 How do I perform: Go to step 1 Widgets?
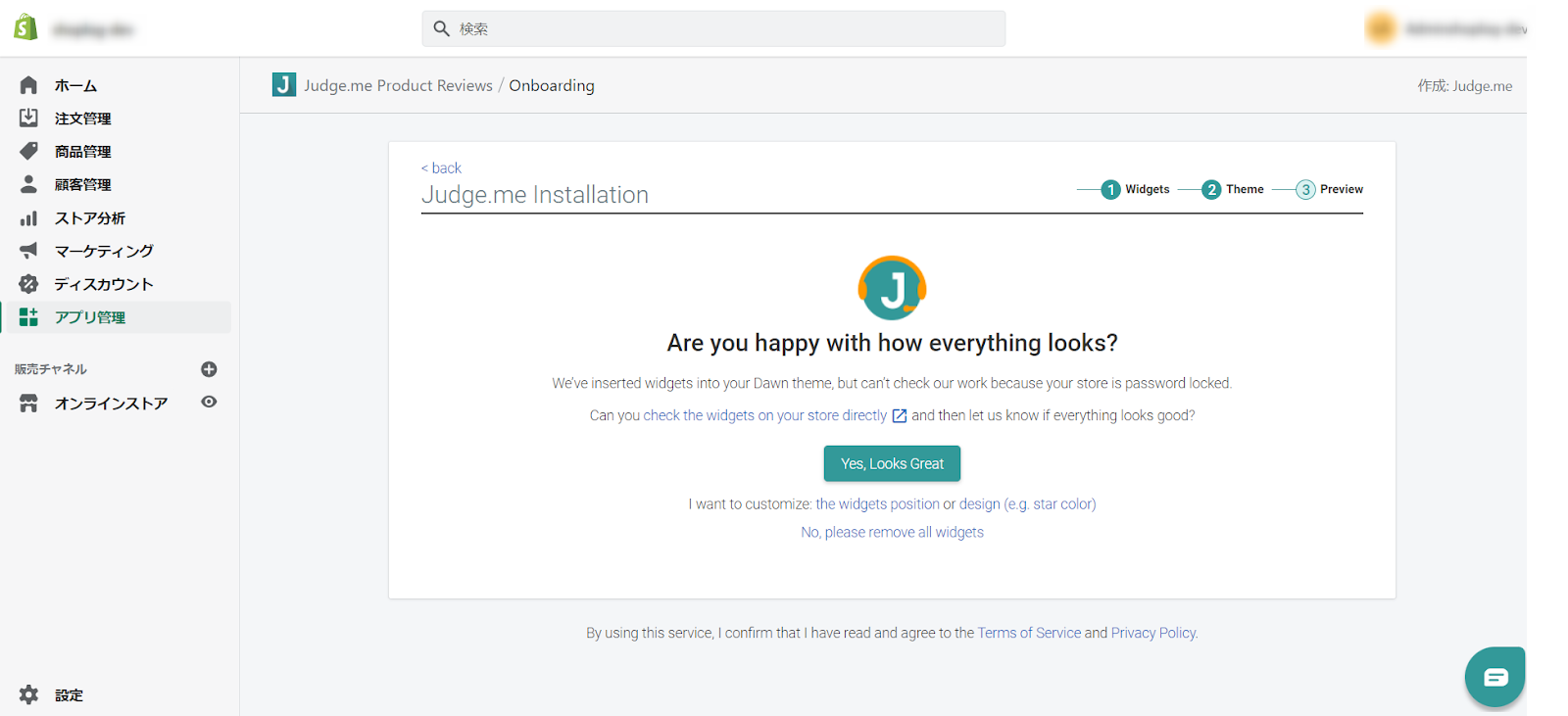(x=1136, y=189)
